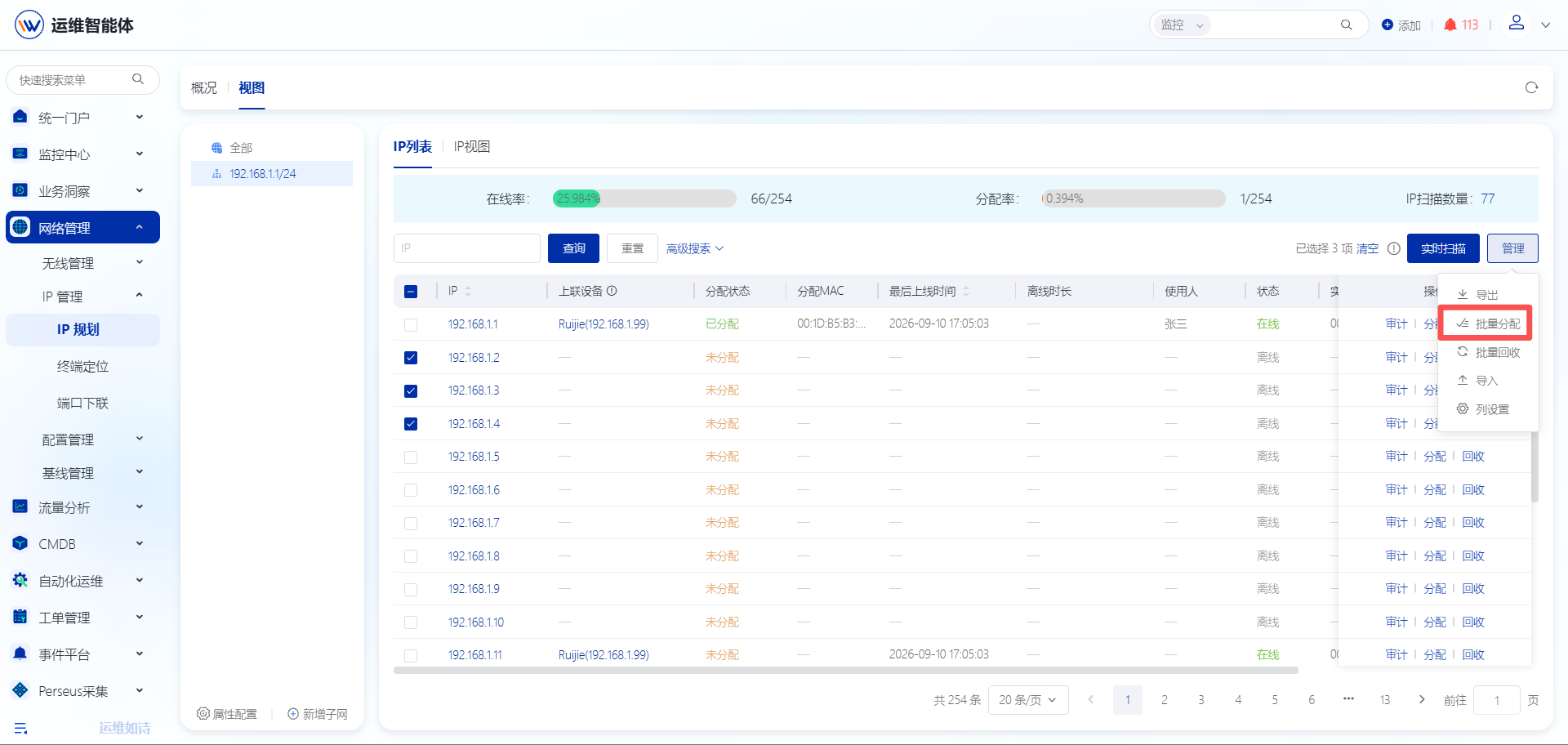Check the box for 192.168.1.7
Screen dimensions: 1568x745
point(411,523)
